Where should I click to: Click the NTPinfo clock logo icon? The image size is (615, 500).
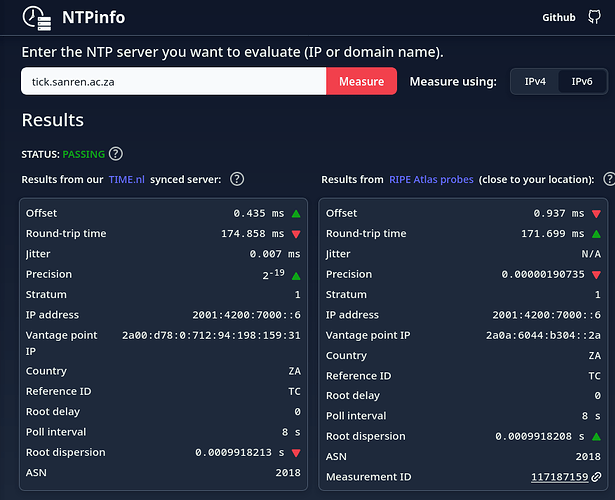pyautogui.click(x=37, y=18)
